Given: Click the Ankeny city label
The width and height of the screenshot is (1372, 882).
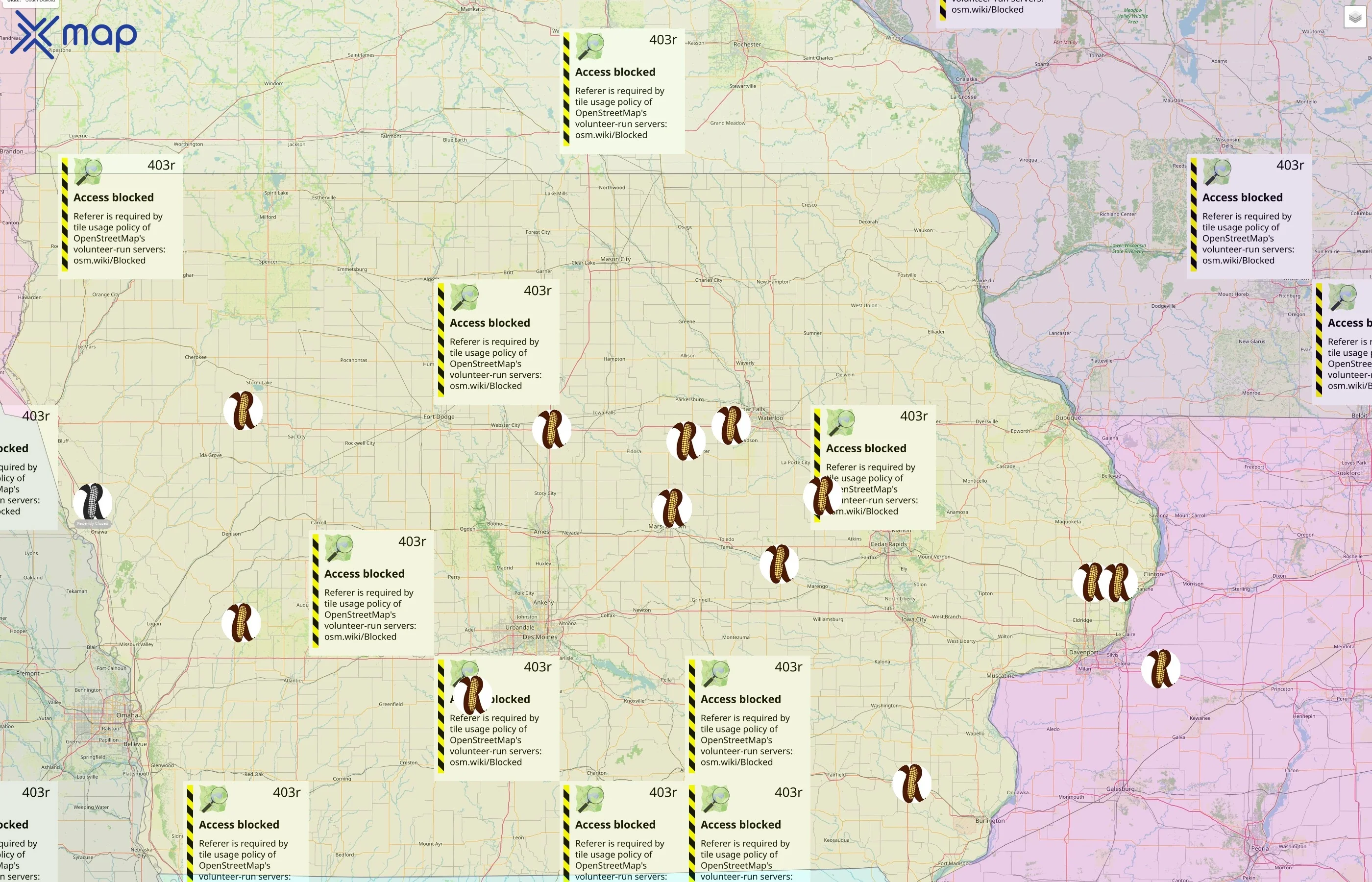Looking at the screenshot, I should coord(543,603).
